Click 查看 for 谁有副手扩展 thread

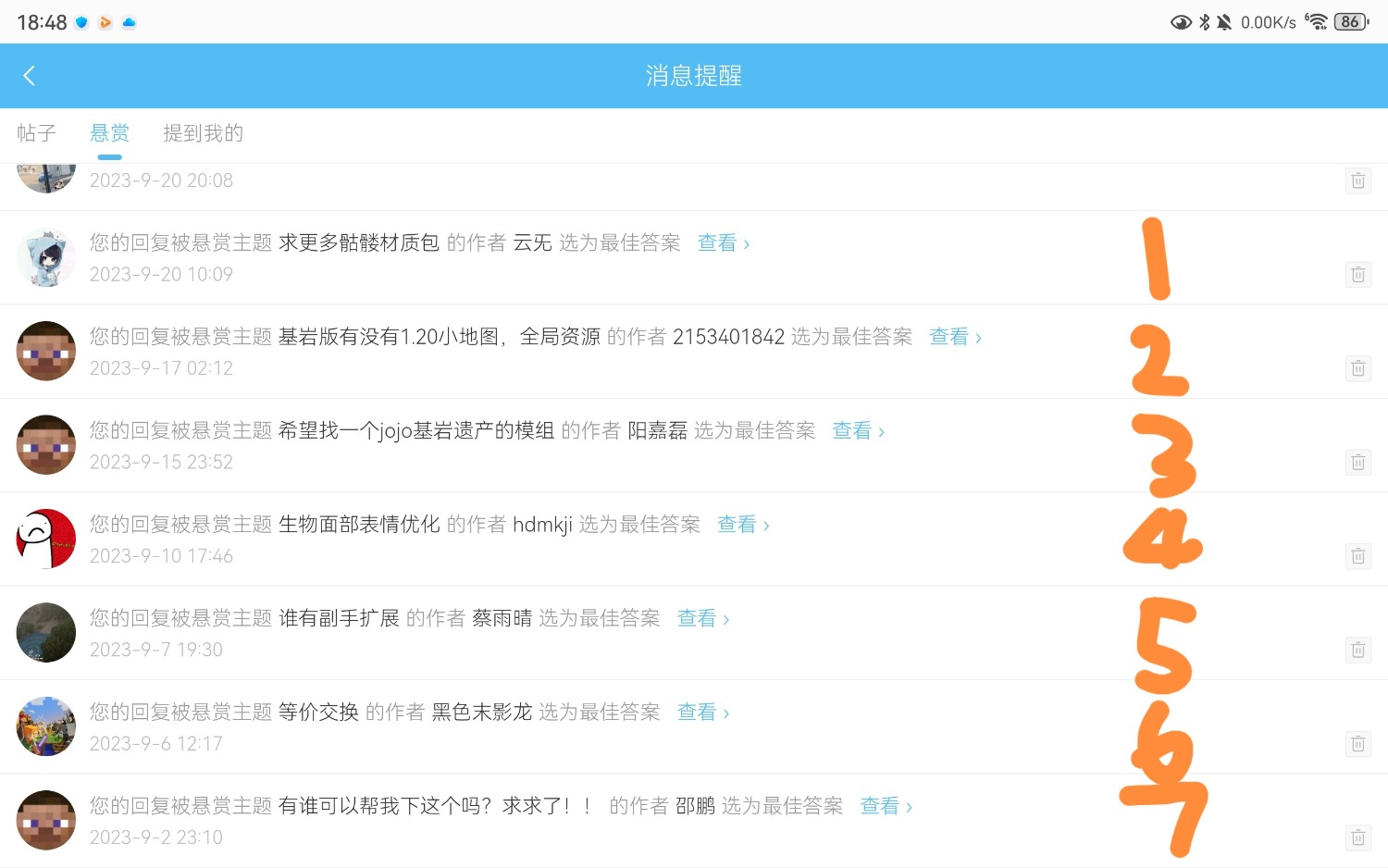click(x=703, y=618)
